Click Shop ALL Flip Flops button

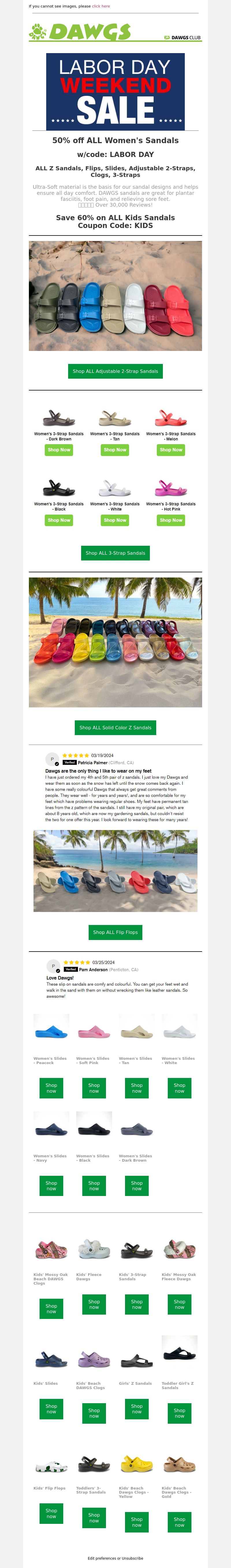[115, 932]
